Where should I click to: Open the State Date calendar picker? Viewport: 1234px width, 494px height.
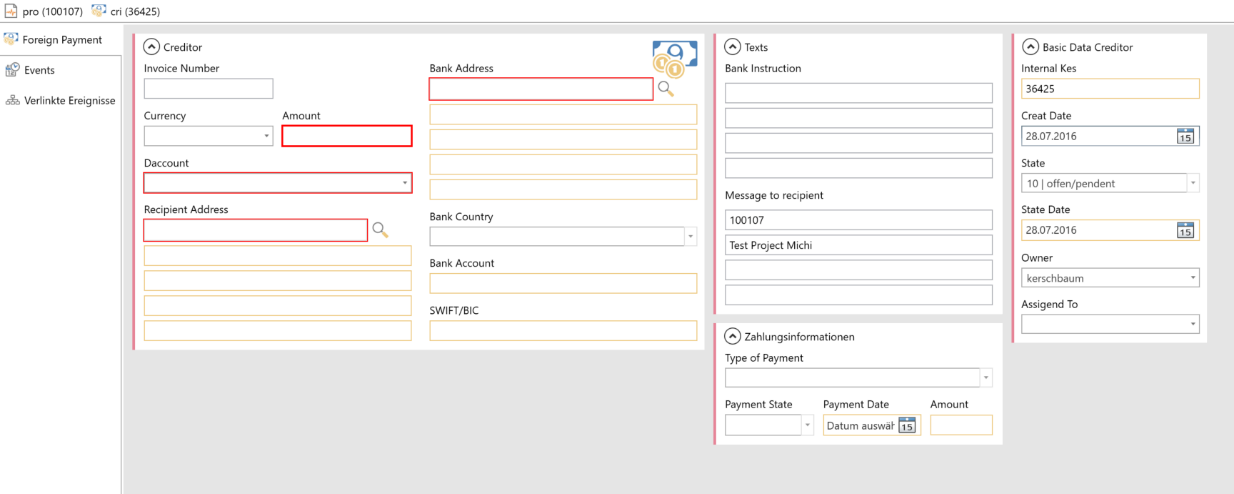pyautogui.click(x=1185, y=230)
